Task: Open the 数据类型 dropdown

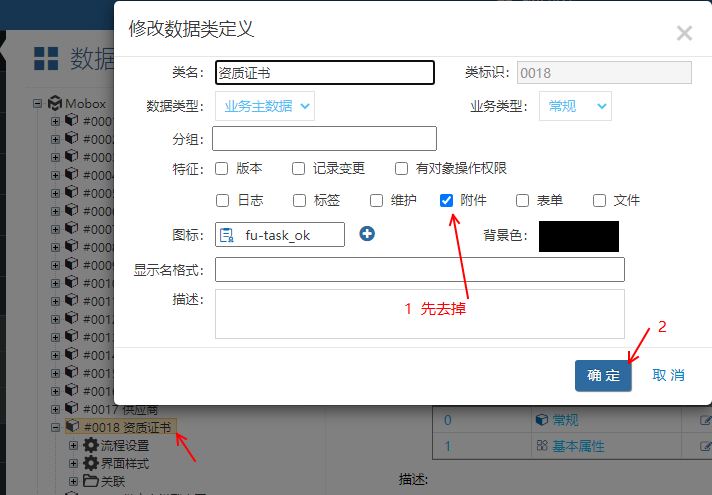Action: coord(264,106)
